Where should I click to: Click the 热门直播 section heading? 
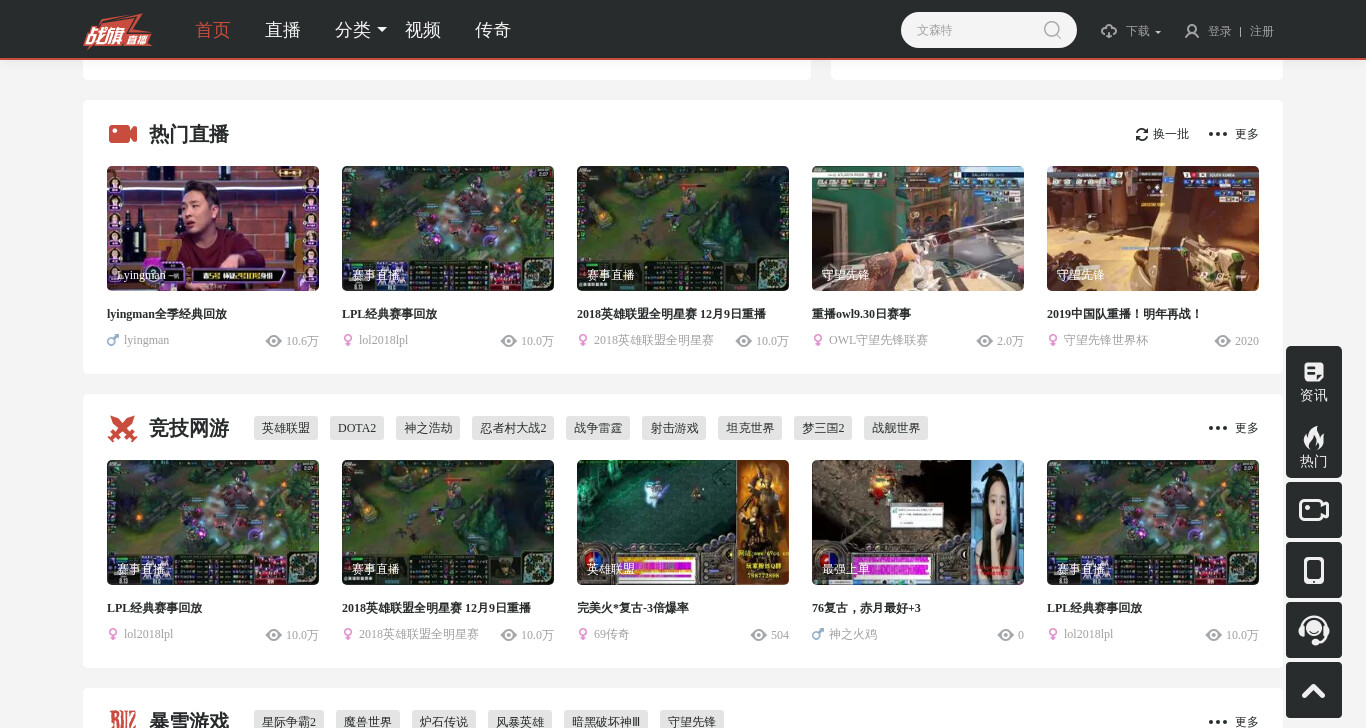[189, 134]
